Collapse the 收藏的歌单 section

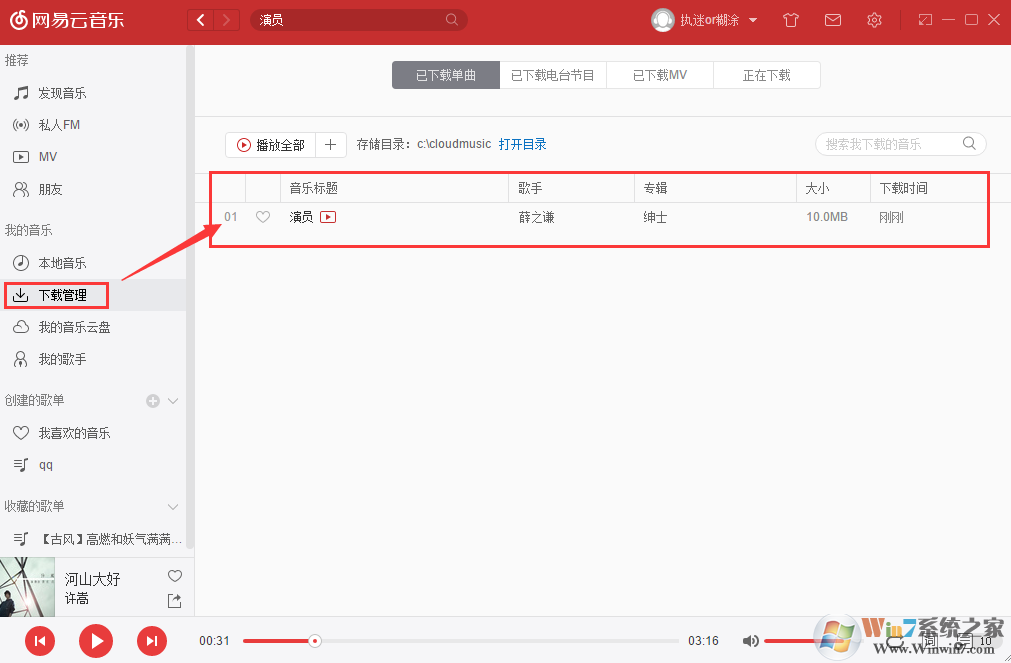tap(173, 506)
